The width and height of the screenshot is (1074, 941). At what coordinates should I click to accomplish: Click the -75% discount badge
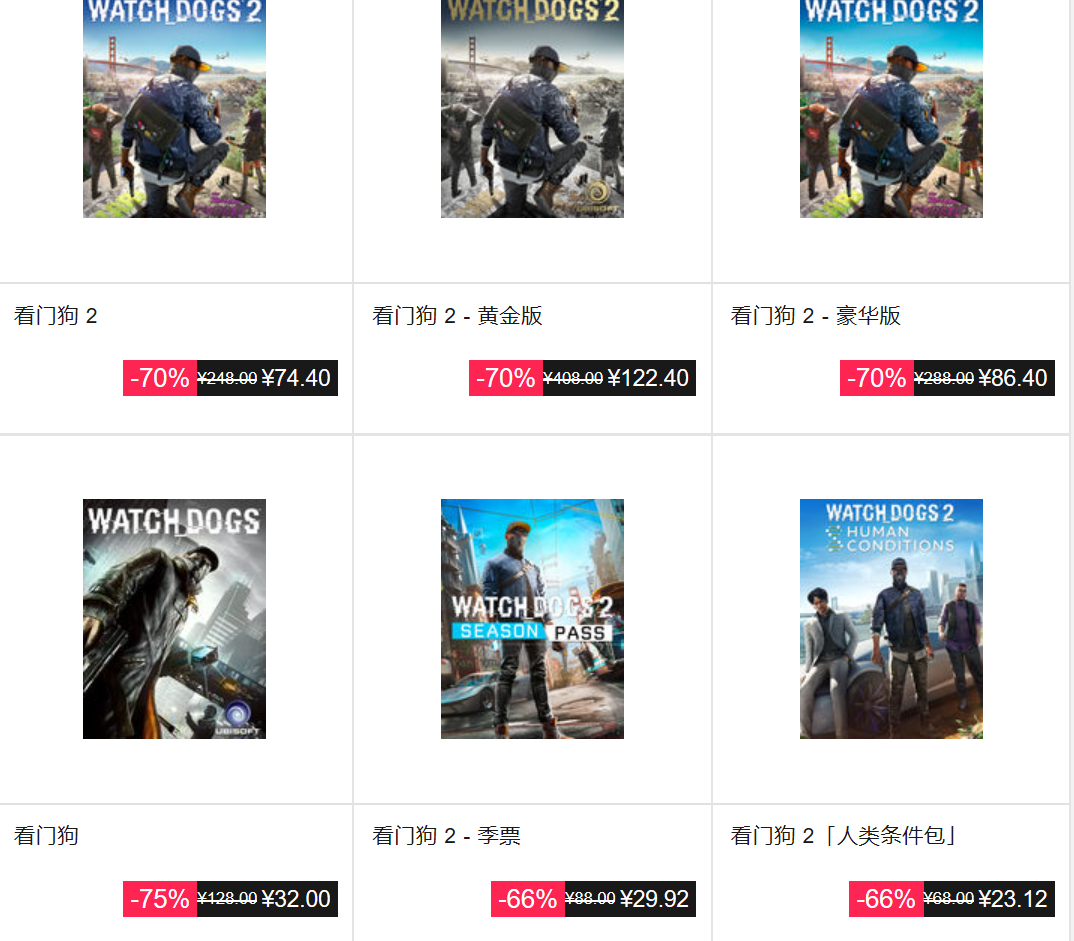[x=160, y=899]
